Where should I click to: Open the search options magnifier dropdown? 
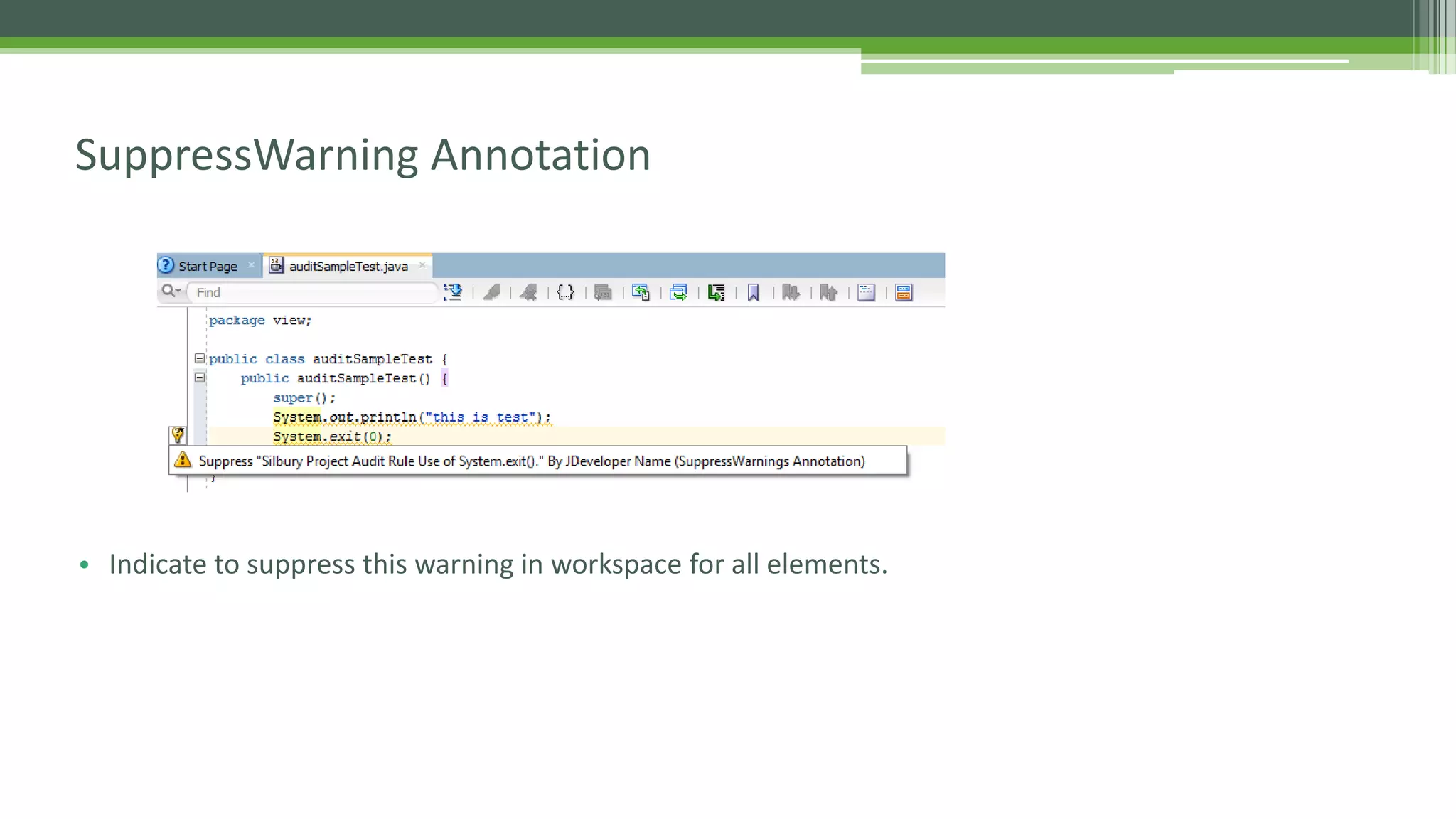coord(171,291)
